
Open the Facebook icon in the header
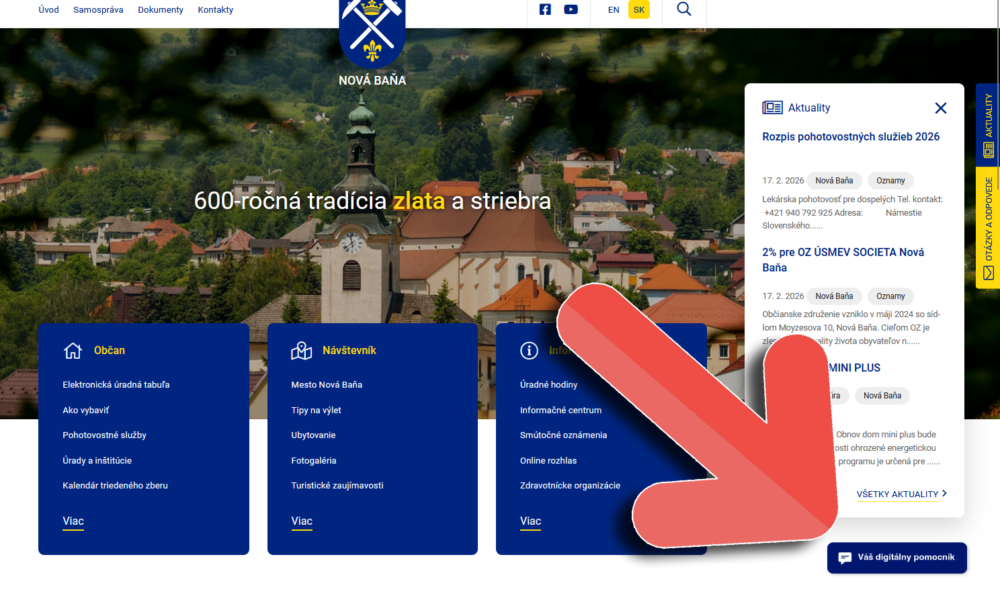click(544, 9)
